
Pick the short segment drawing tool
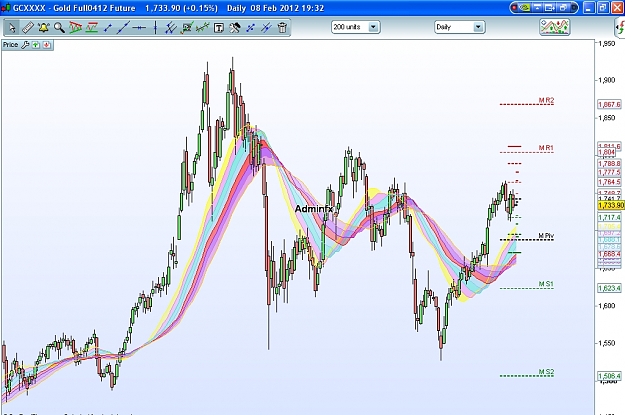[108, 28]
